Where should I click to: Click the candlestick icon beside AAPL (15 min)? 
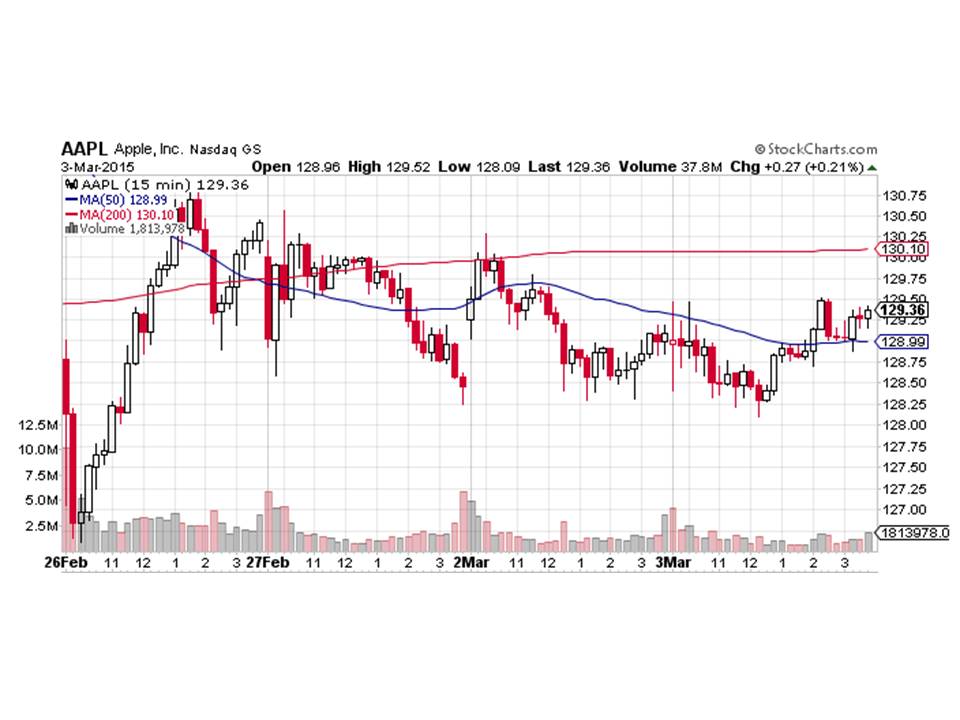[x=71, y=184]
